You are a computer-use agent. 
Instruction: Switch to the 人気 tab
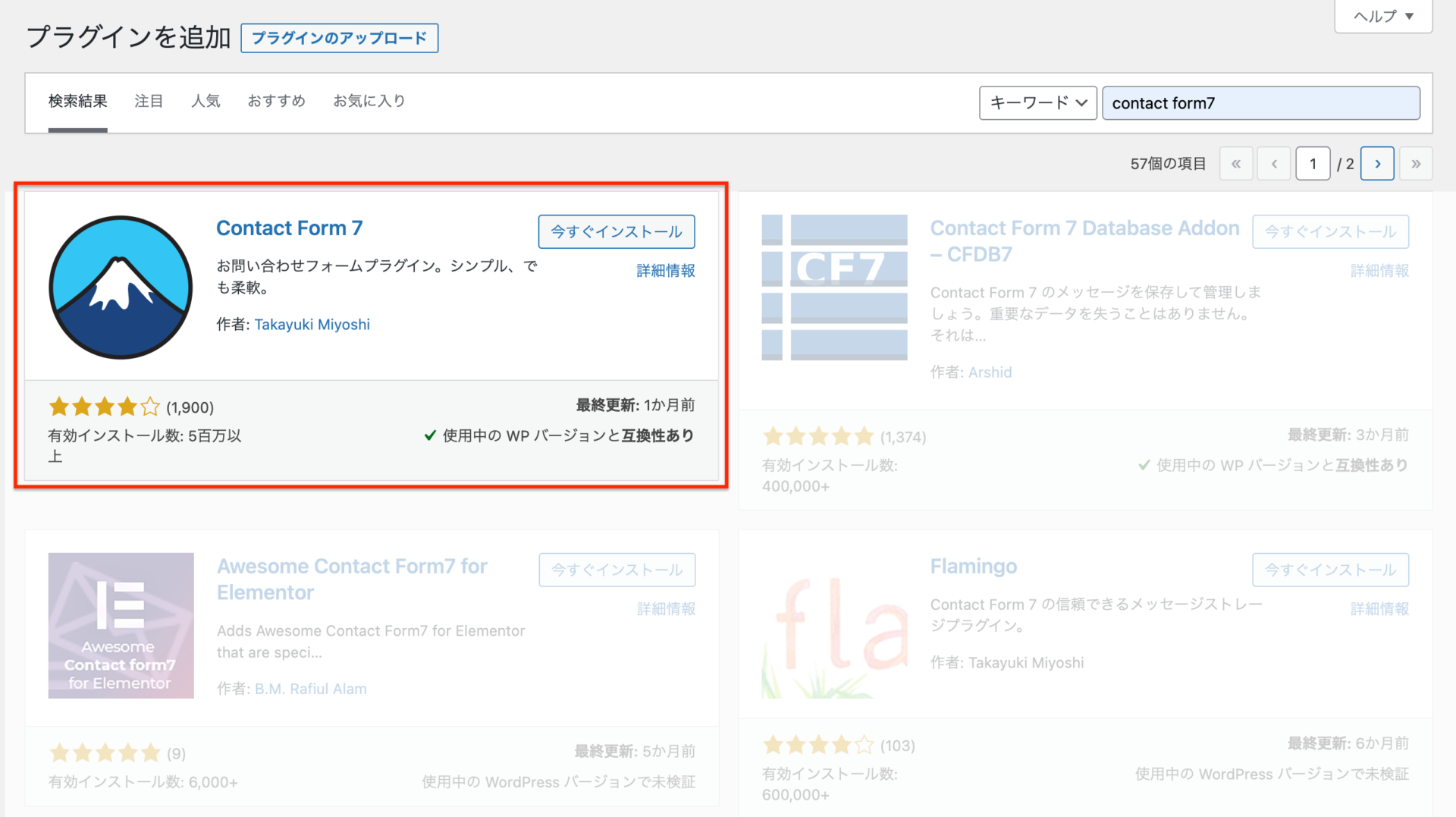pyautogui.click(x=206, y=101)
